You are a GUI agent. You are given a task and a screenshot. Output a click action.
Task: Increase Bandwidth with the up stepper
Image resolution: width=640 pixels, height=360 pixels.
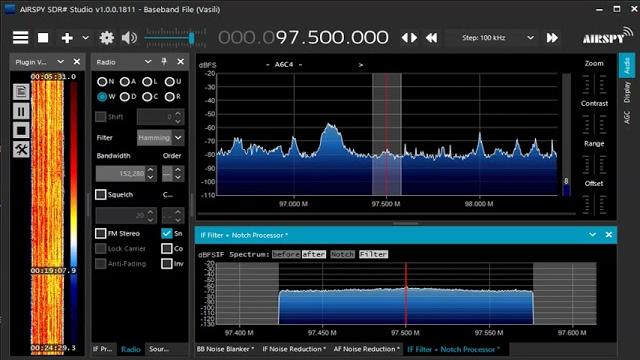point(151,170)
